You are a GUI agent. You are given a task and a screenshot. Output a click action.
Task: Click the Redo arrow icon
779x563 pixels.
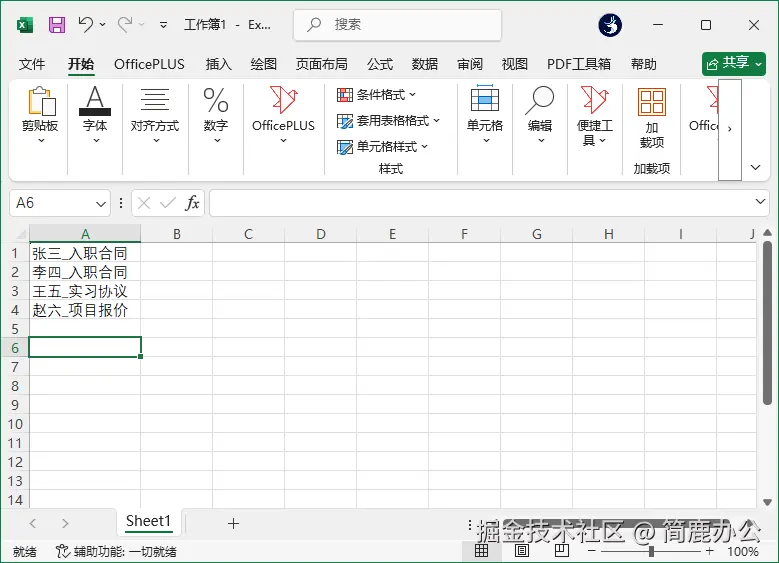125,24
